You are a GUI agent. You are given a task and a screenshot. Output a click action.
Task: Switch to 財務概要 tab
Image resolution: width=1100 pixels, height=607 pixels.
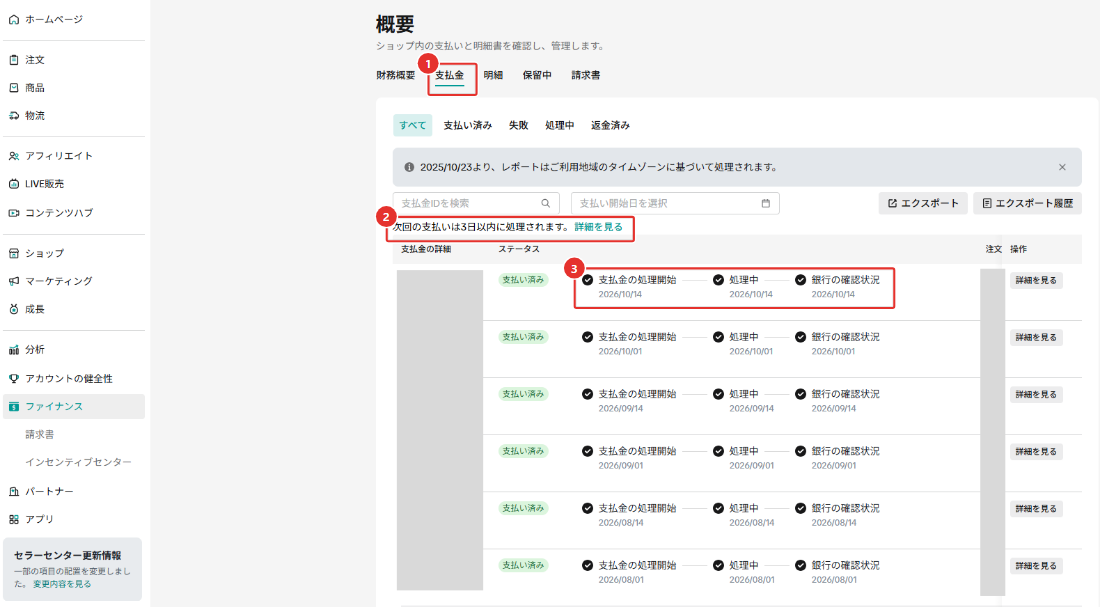point(396,75)
